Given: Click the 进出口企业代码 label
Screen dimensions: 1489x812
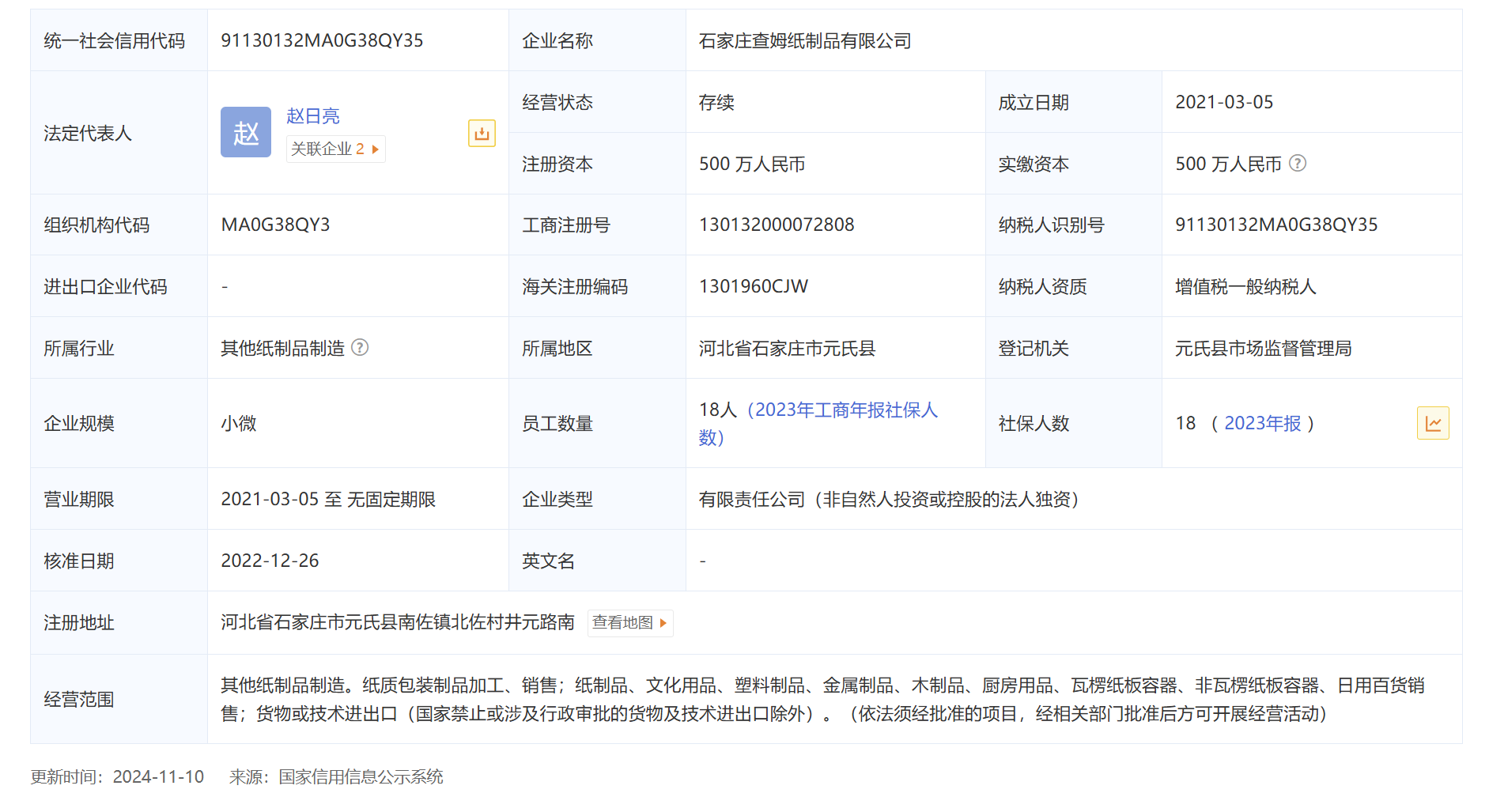Looking at the screenshot, I should pos(105,286).
